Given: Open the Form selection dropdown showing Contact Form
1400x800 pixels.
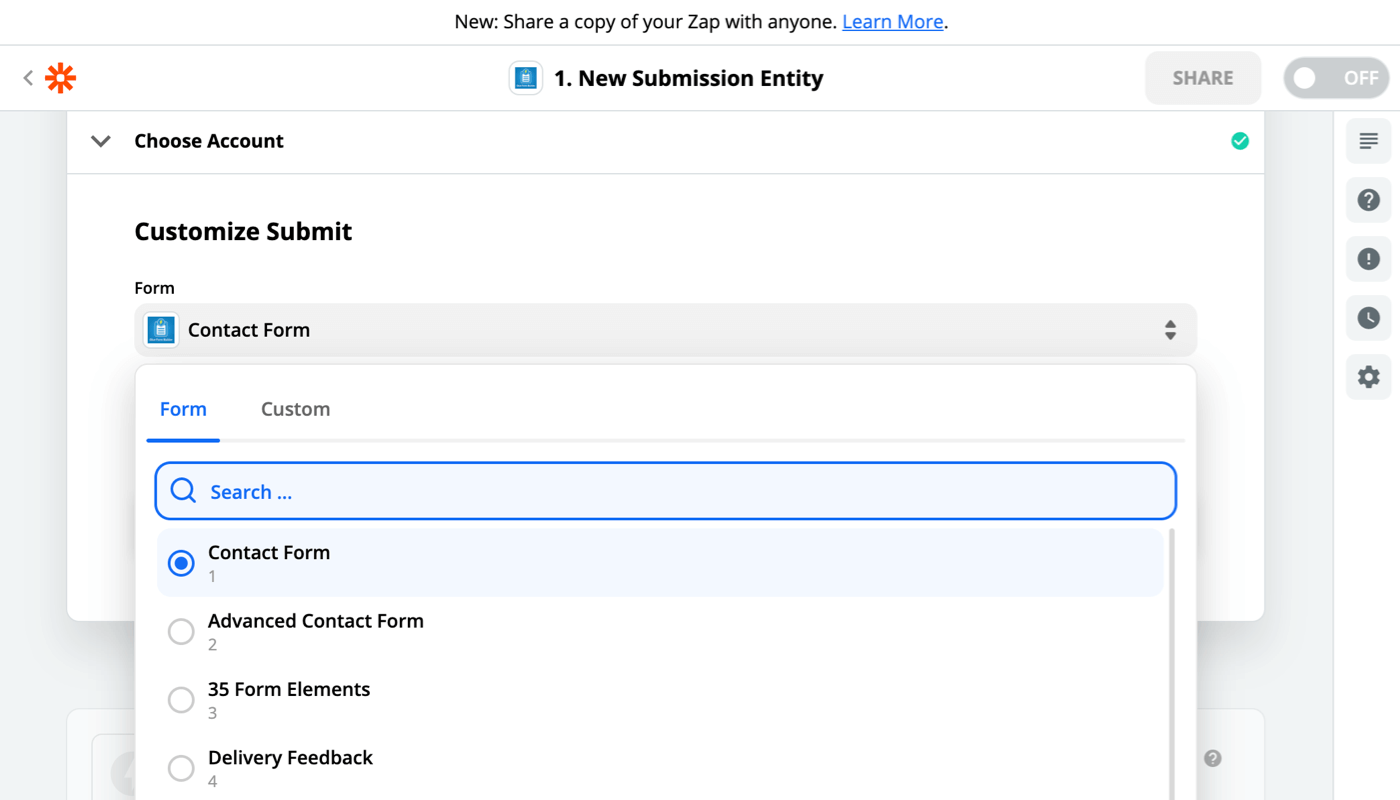Looking at the screenshot, I should (665, 329).
